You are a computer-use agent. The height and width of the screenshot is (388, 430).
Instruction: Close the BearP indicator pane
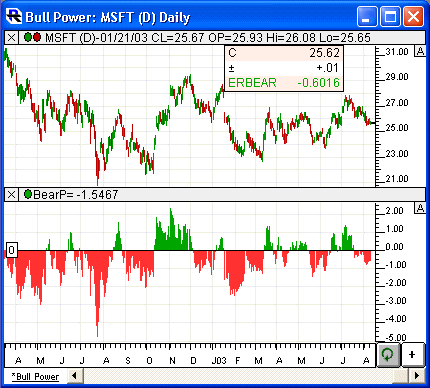tap(11, 194)
